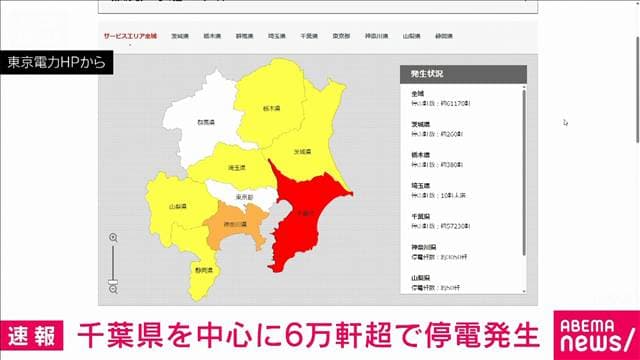The image size is (640, 360).
Task: Select the サービスエリア全域 tab
Action: 130,36
